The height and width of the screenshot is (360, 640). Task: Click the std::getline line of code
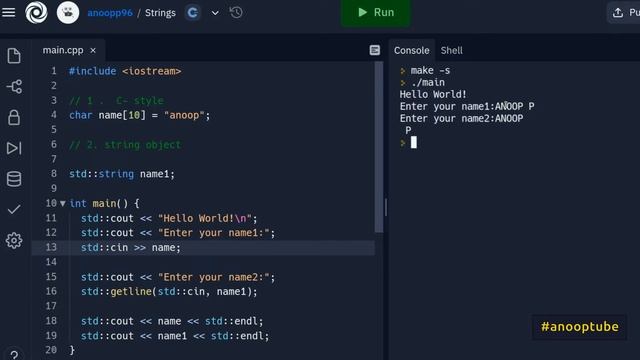(169, 291)
